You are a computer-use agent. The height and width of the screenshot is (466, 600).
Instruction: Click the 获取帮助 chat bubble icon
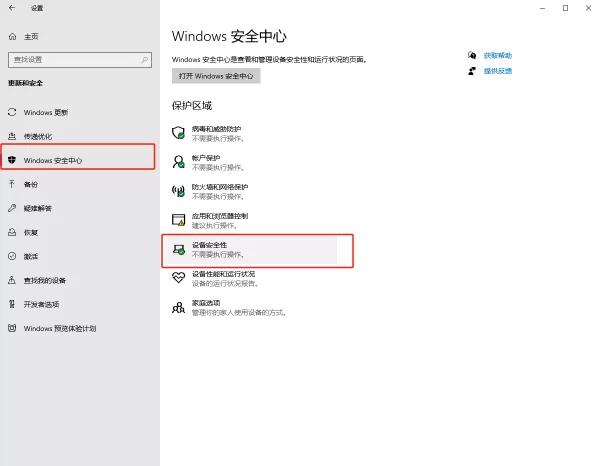coord(472,55)
